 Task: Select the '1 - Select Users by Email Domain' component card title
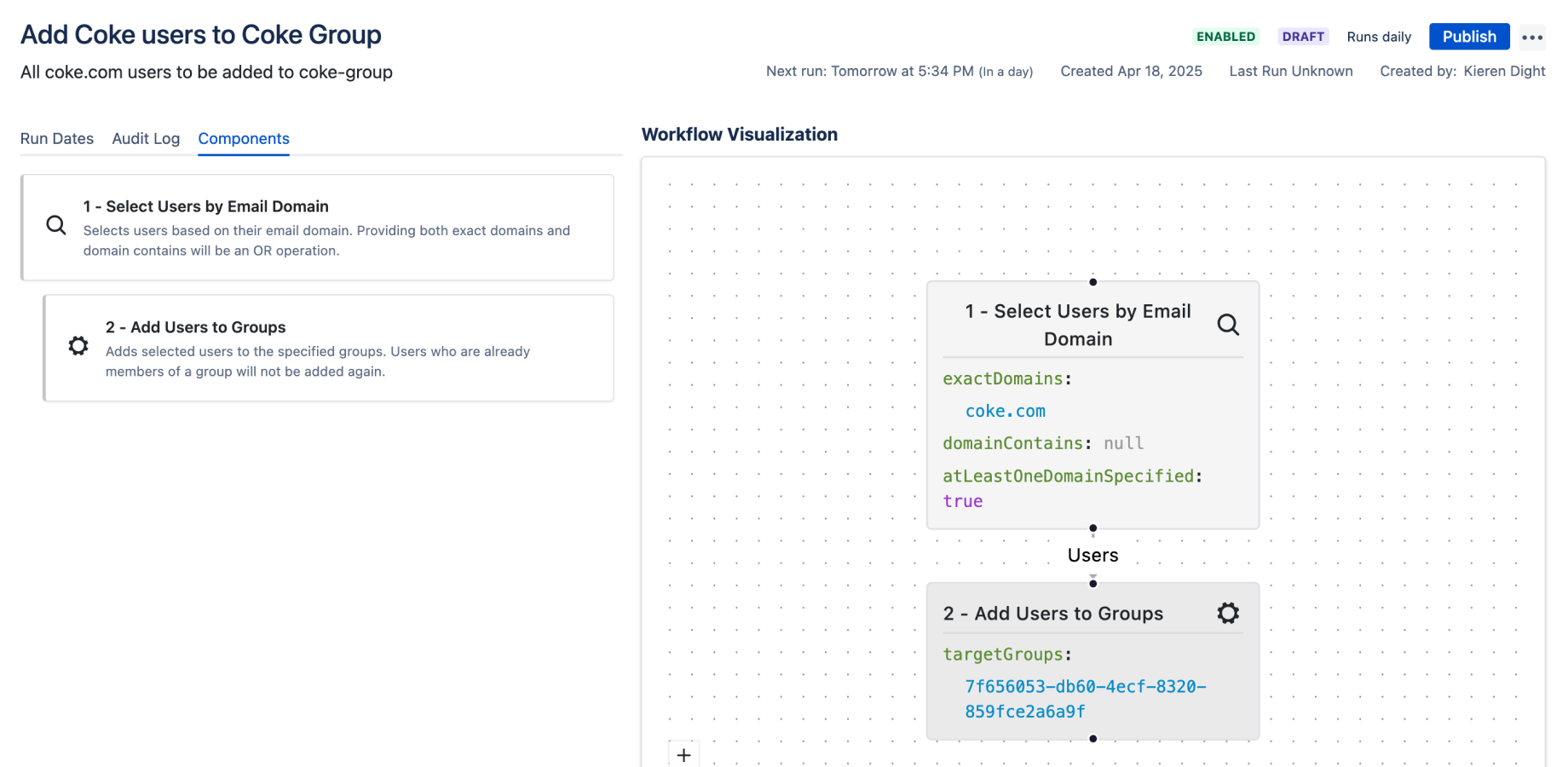click(206, 206)
